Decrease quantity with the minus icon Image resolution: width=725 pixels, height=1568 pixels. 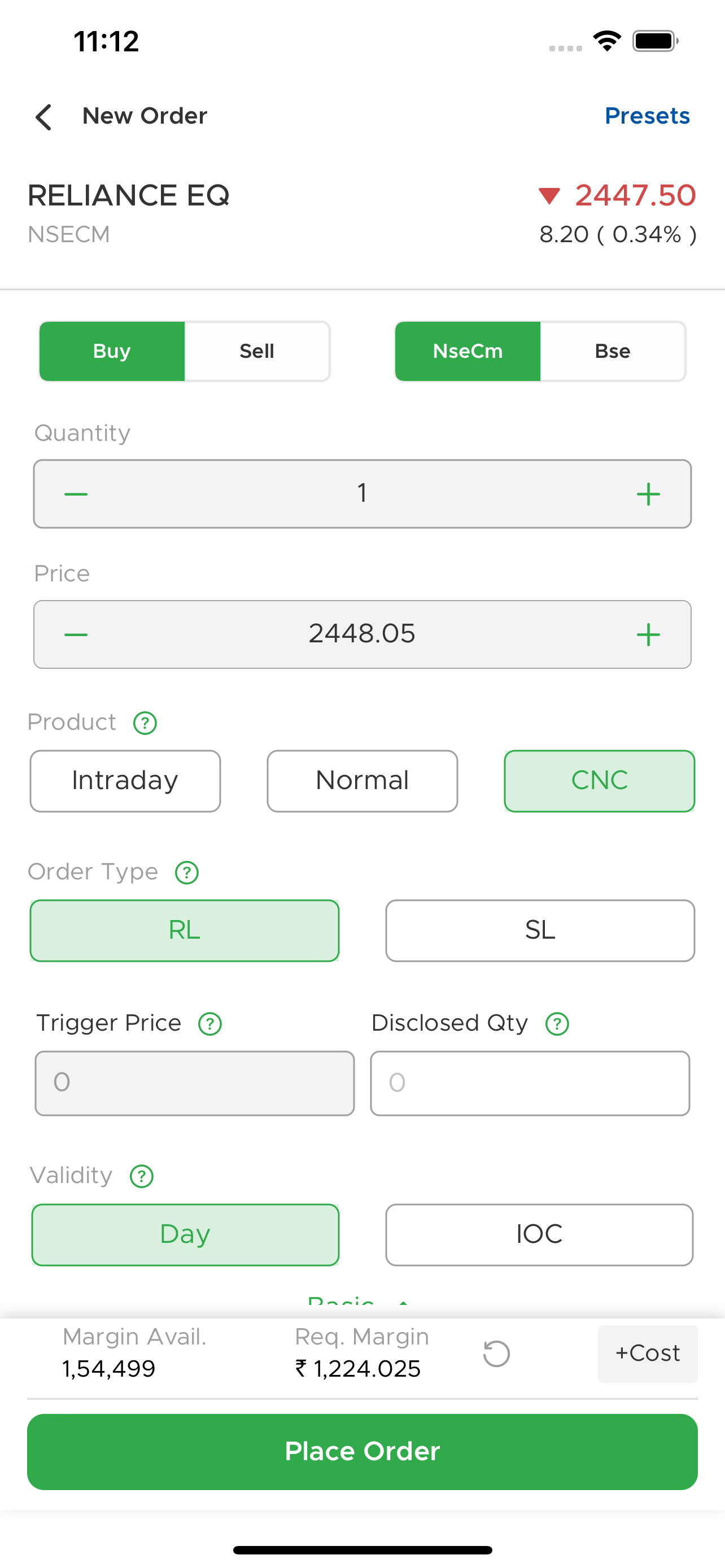[76, 494]
